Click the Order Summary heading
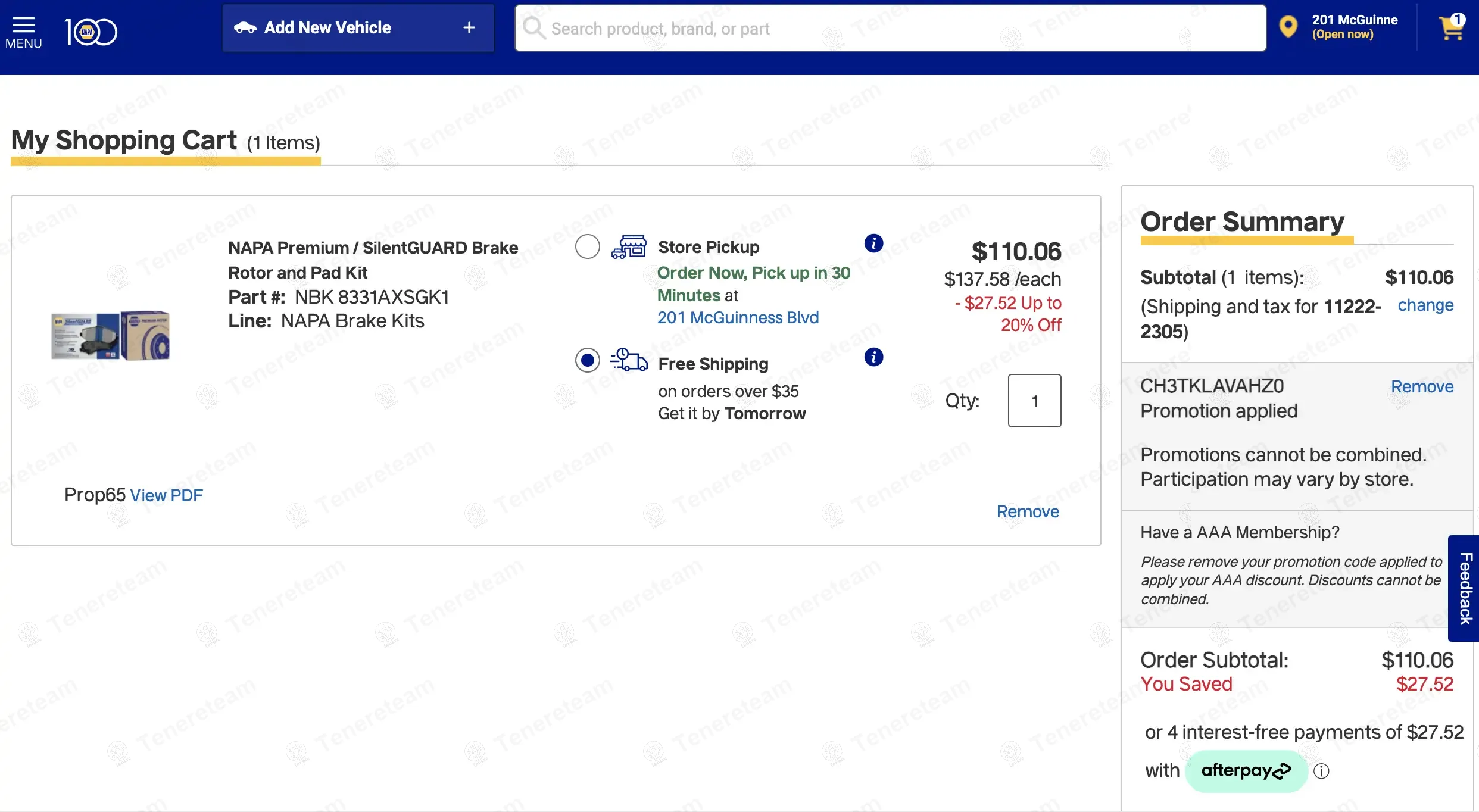 [x=1243, y=221]
